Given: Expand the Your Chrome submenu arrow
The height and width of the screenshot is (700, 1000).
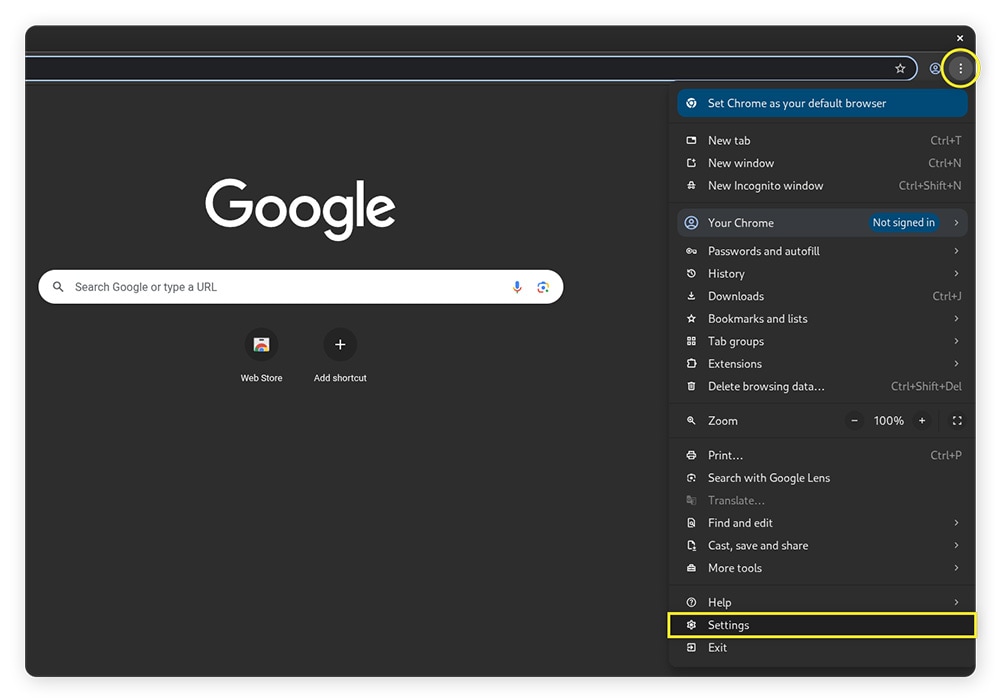Looking at the screenshot, I should pos(956,222).
